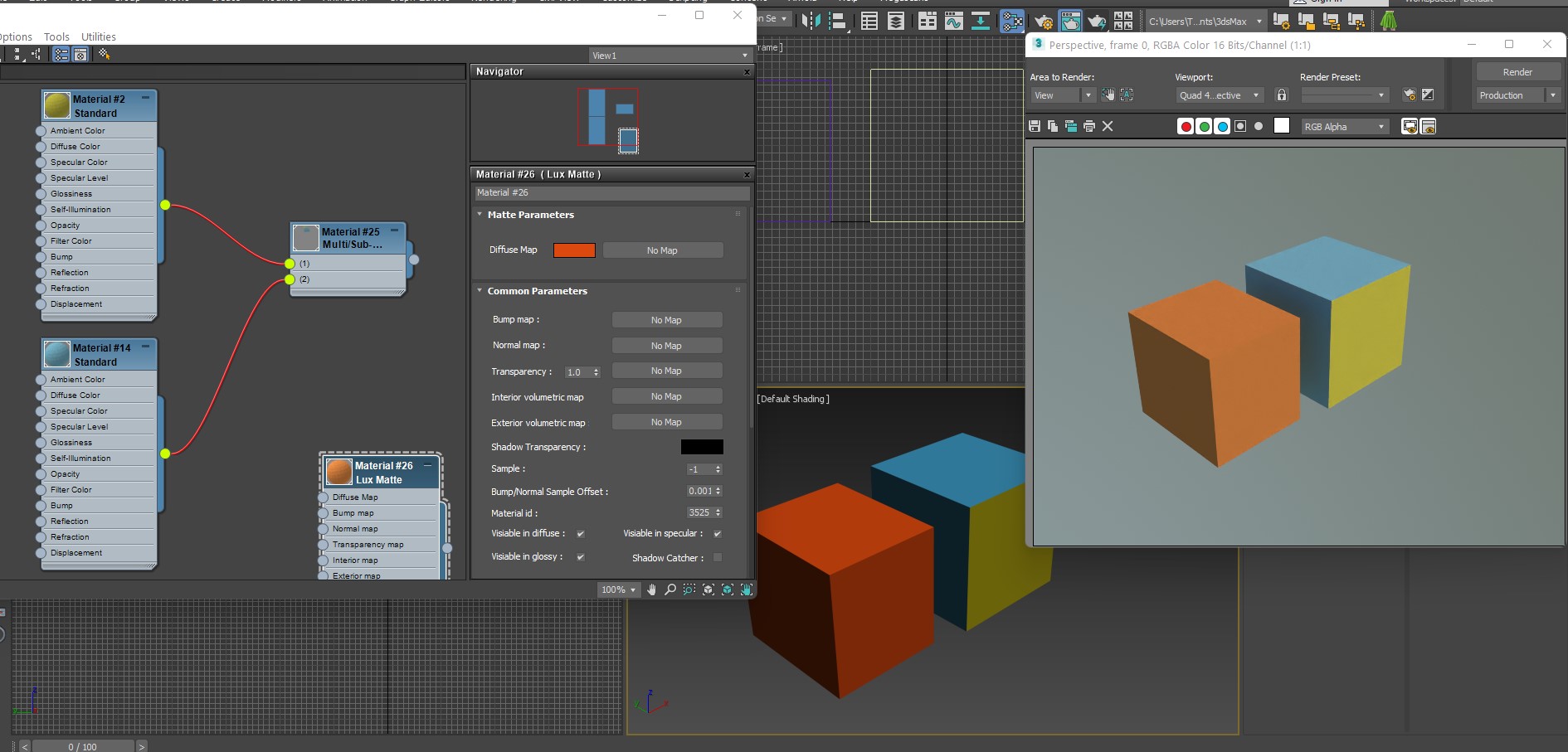Lock the render viewport with padlock

coord(1282,95)
